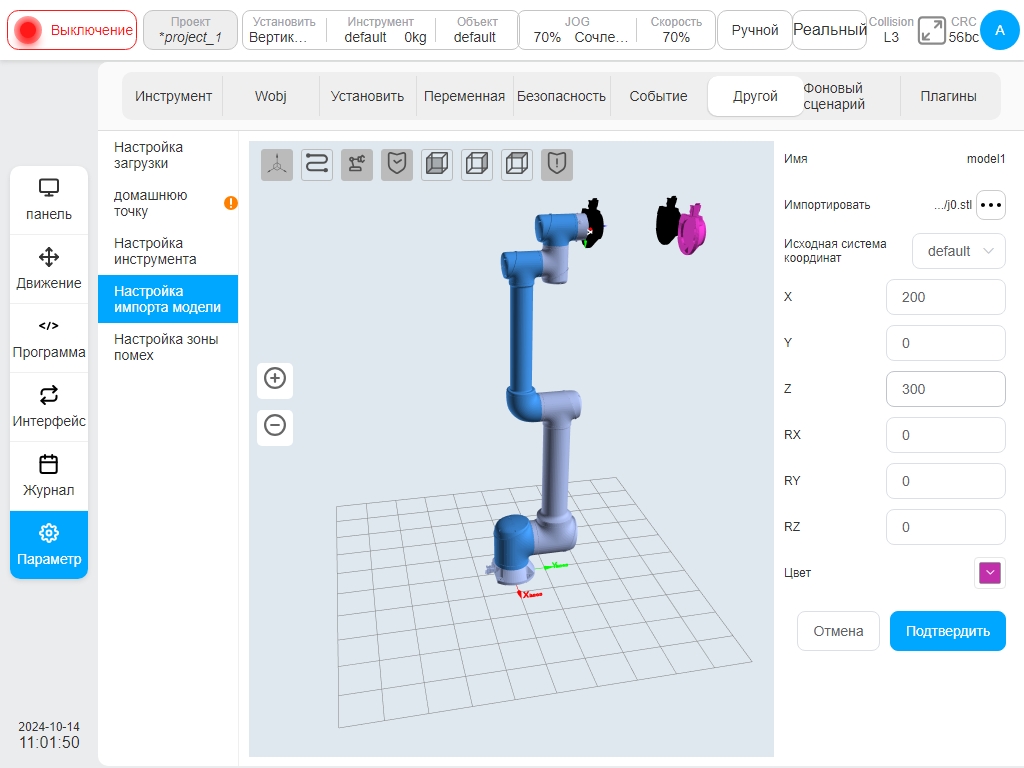Switch to Инструмент tab
1024x768 pixels.
[173, 96]
